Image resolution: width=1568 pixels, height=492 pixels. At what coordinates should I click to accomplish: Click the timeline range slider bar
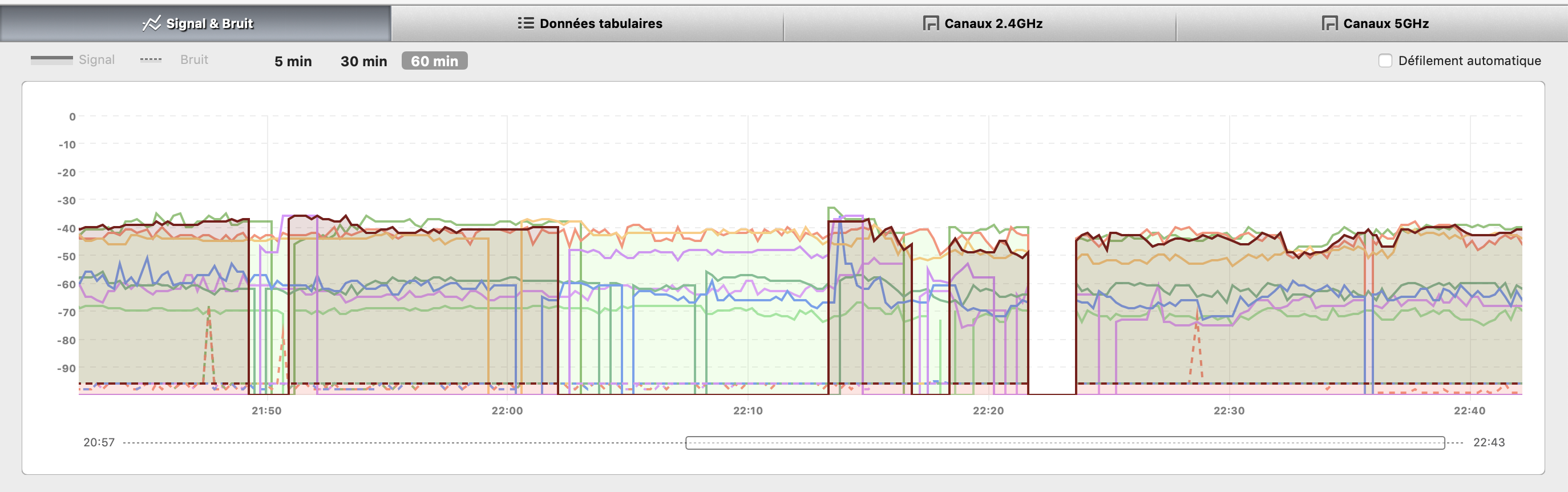pyautogui.click(x=1065, y=443)
